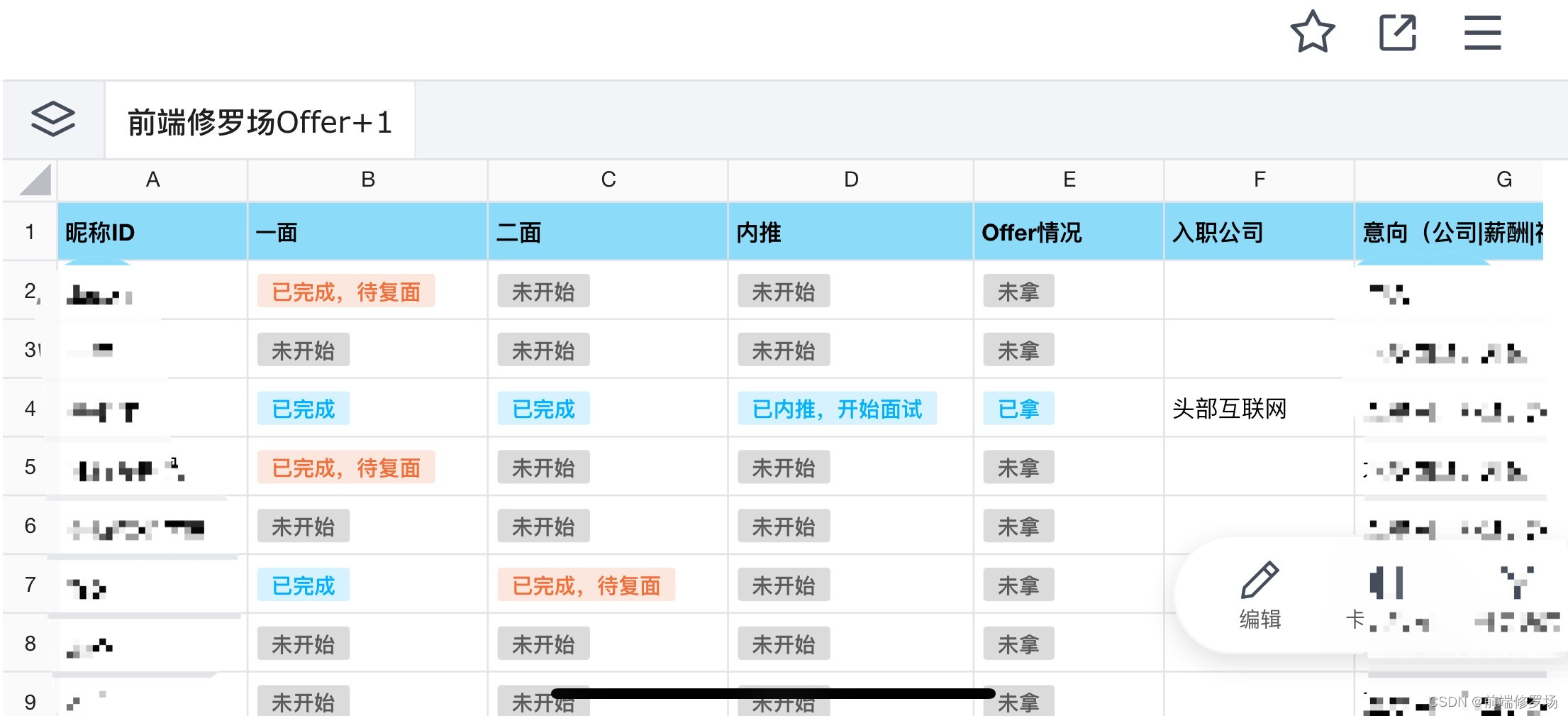Open row 2 一面 status 已完成，待复面
This screenshot has height=716, width=1568.
point(346,292)
